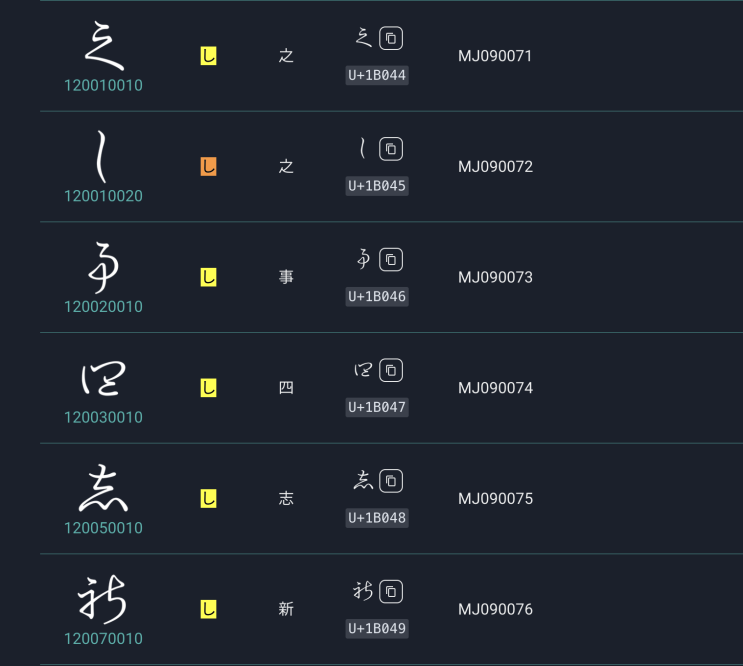This screenshot has width=743, height=666.
Task: Copy the hentaigana character for U+1B046
Action: (391, 260)
